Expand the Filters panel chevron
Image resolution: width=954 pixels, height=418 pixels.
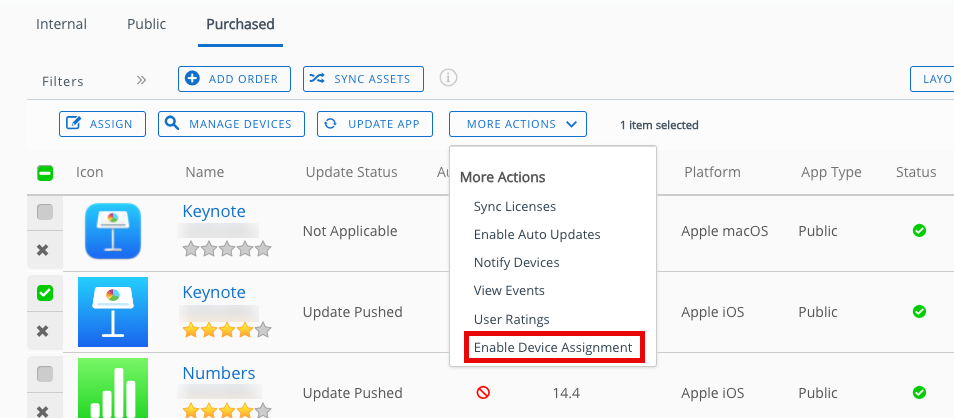141,80
